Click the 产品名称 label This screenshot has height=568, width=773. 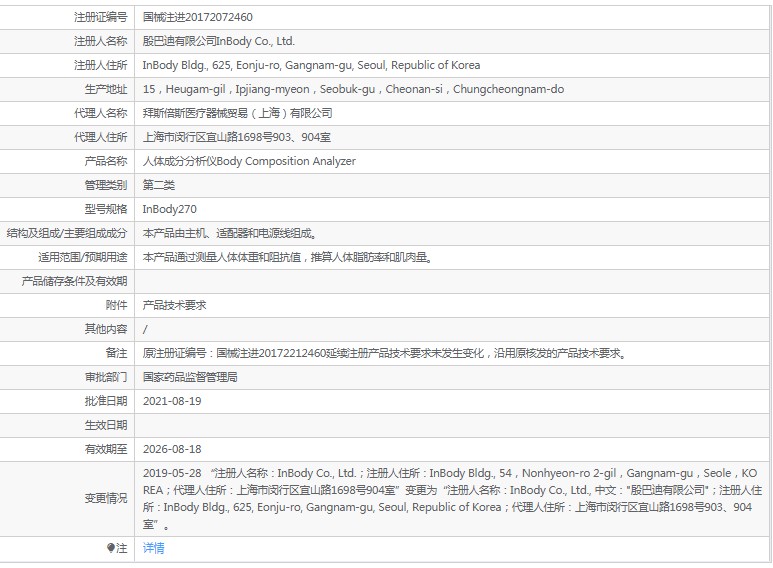(x=106, y=161)
